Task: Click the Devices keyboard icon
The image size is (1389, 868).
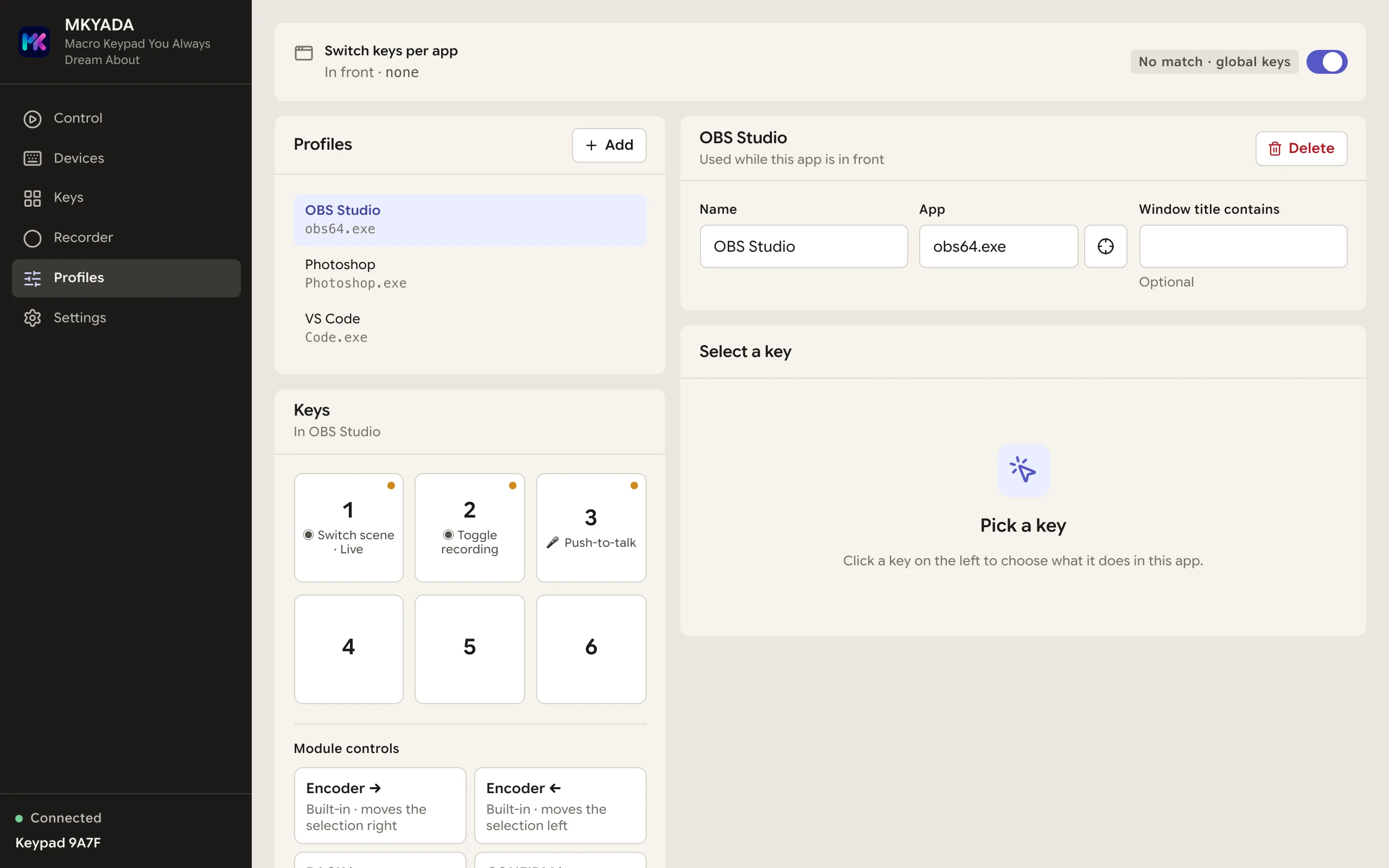Action: click(x=32, y=158)
